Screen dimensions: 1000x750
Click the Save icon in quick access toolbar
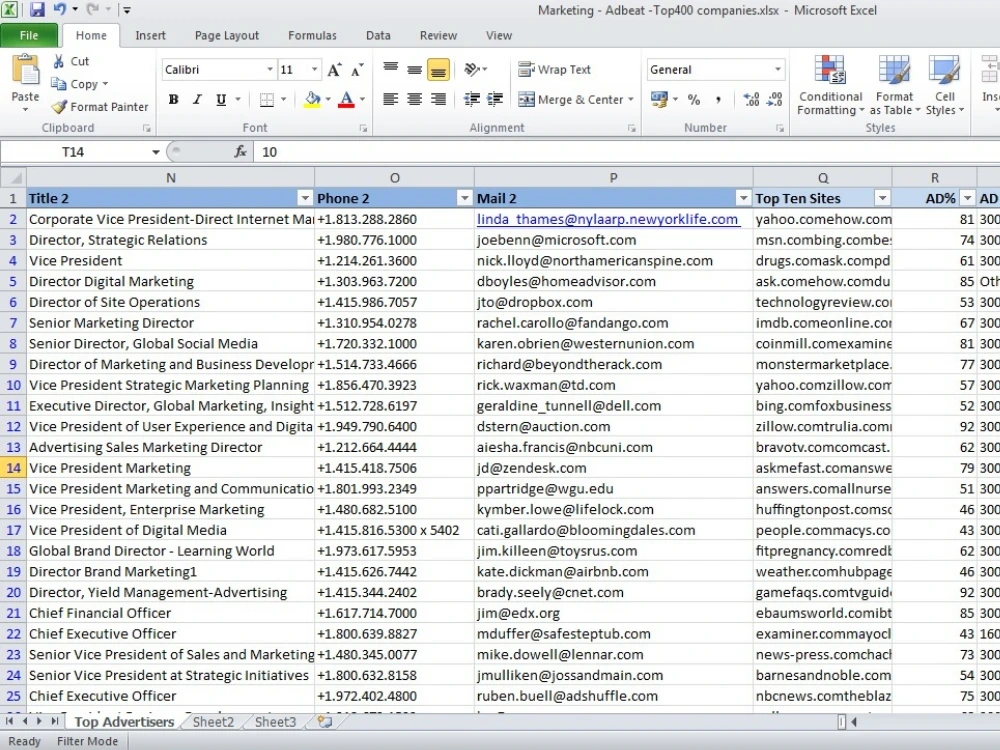(37, 10)
